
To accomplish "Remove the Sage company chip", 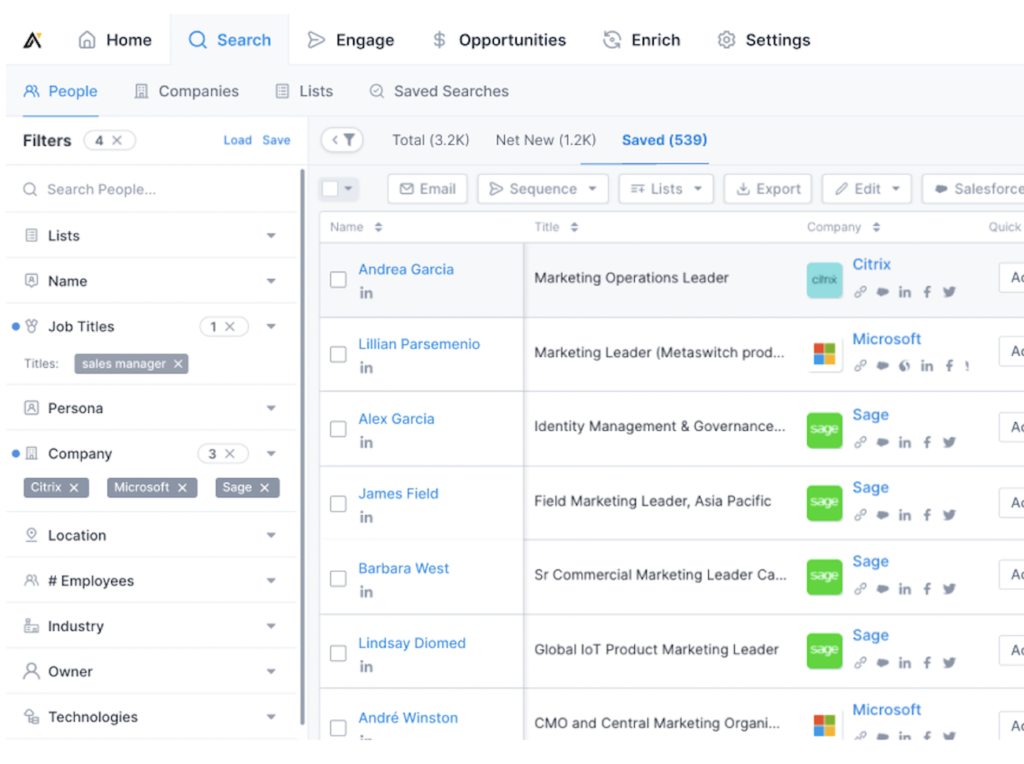I will pos(264,488).
